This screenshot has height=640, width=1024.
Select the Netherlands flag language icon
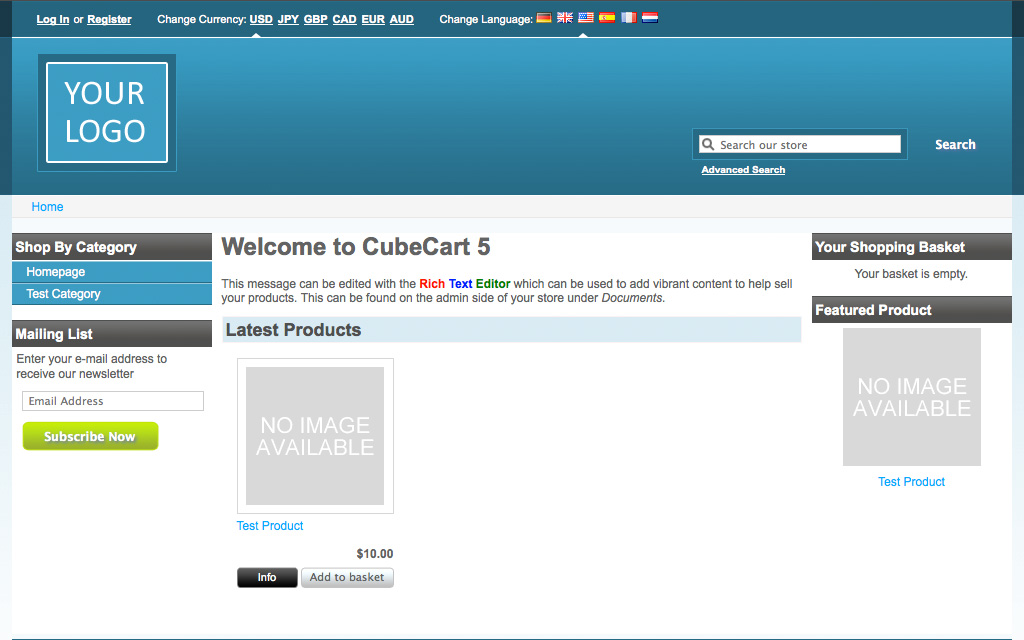pyautogui.click(x=650, y=18)
